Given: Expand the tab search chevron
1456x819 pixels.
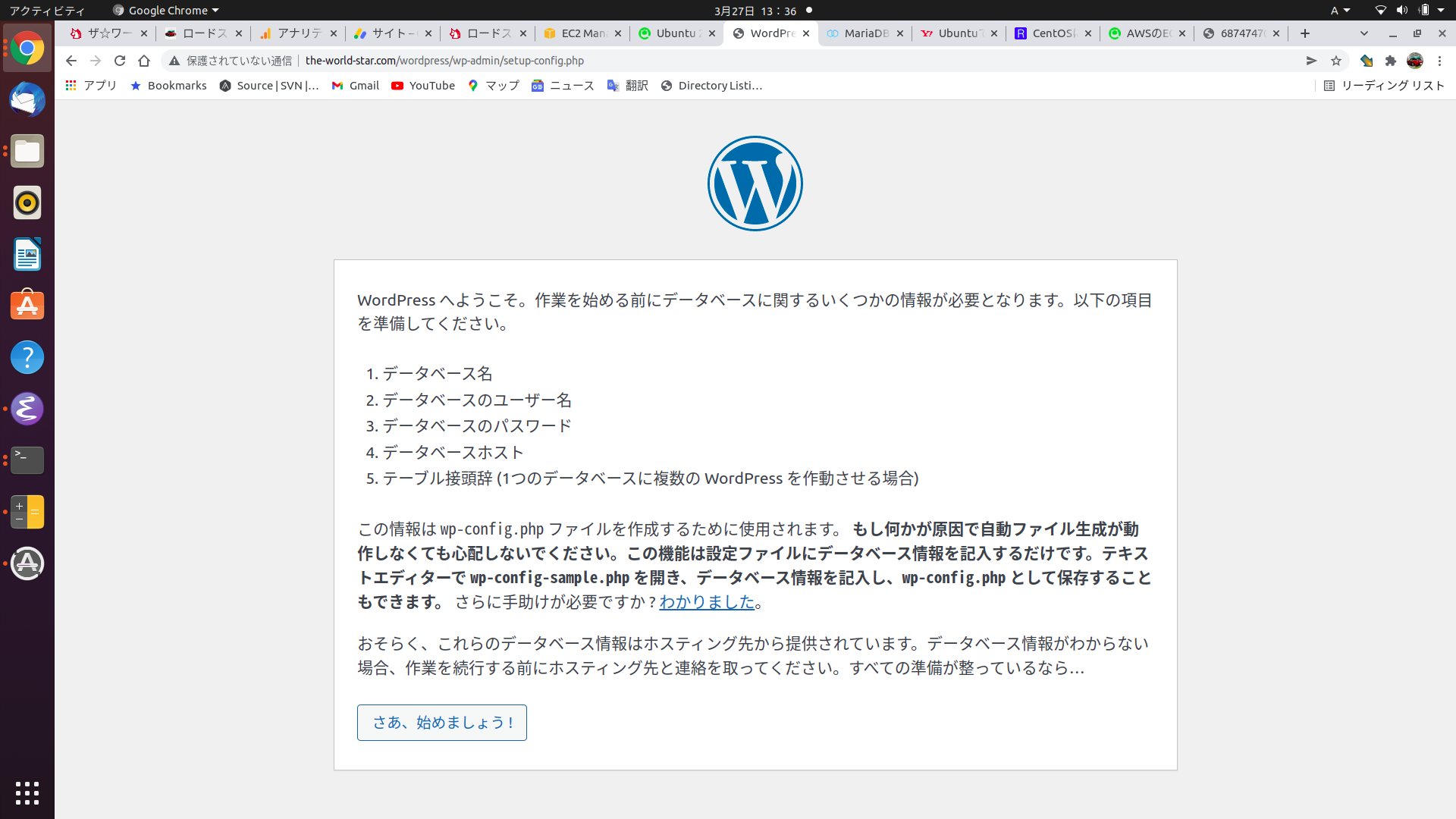Looking at the screenshot, I should coord(1364,33).
